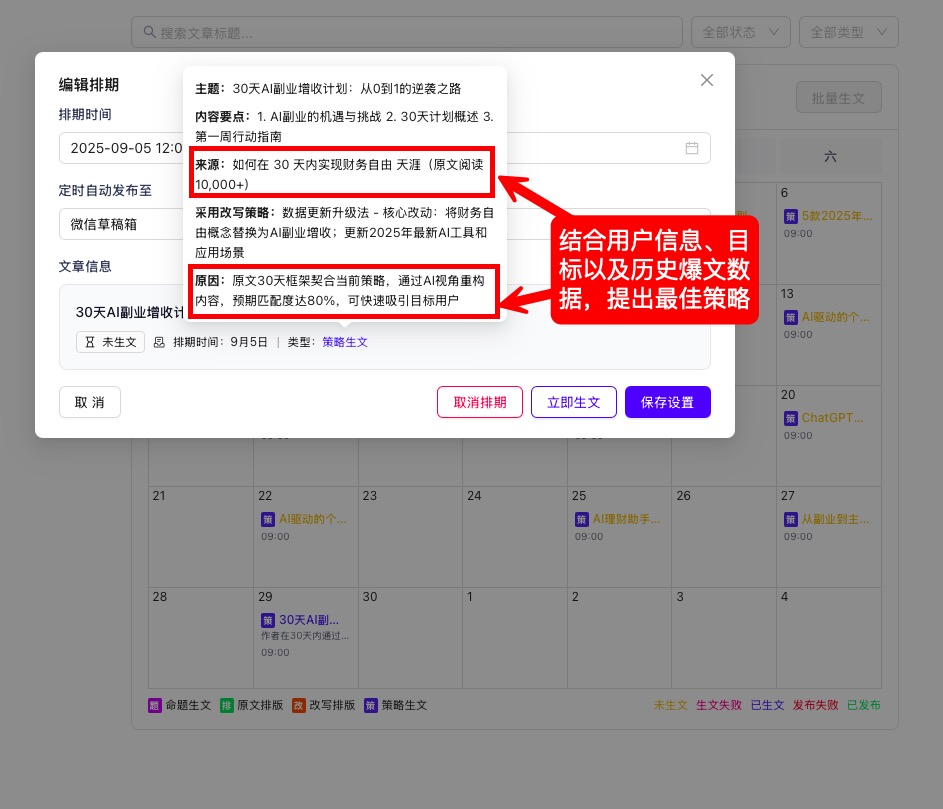Open the calendar picker icon in 排期时间 field
This screenshot has height=809, width=943.
pyautogui.click(x=693, y=147)
